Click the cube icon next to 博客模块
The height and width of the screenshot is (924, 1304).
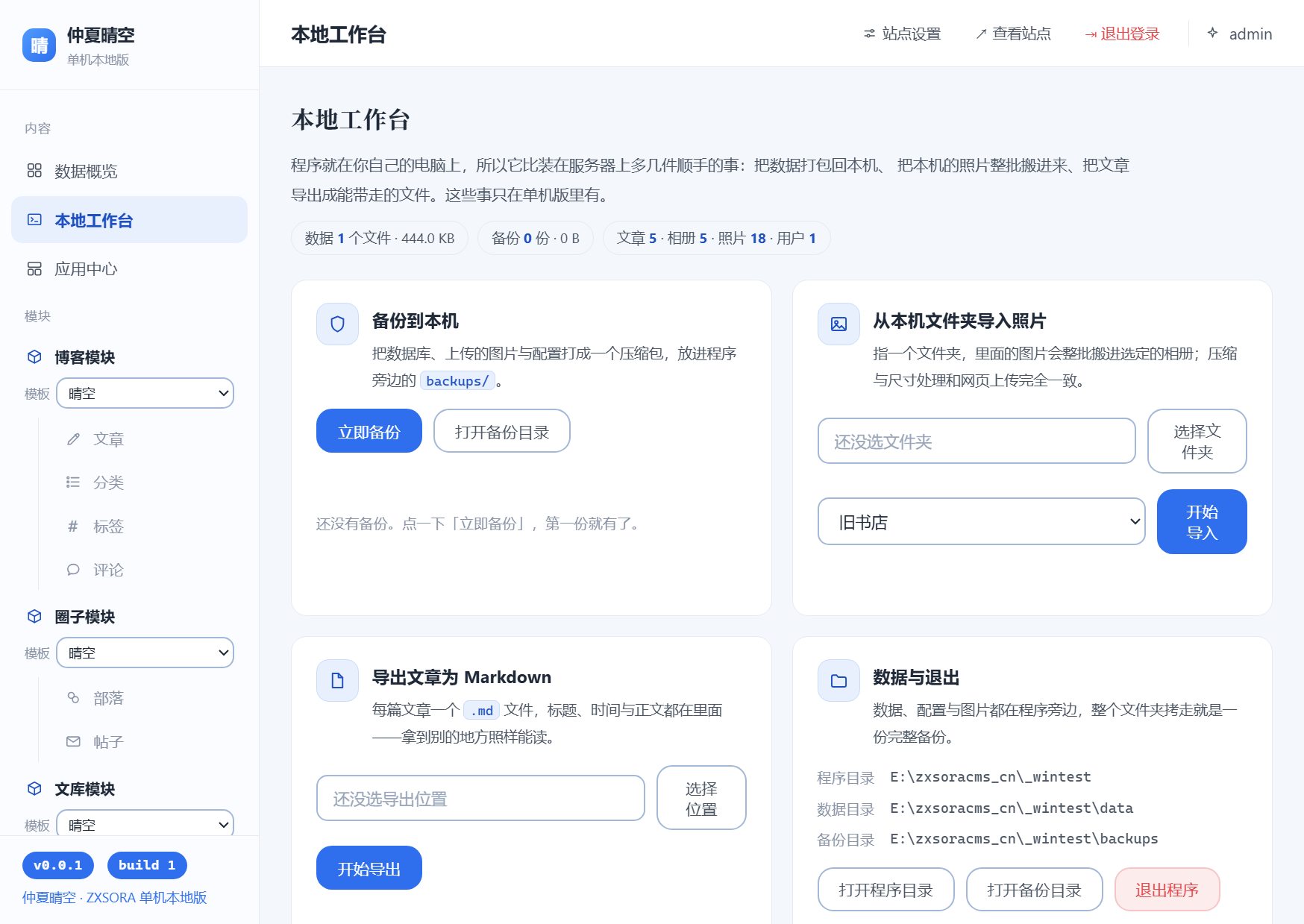pyautogui.click(x=34, y=356)
